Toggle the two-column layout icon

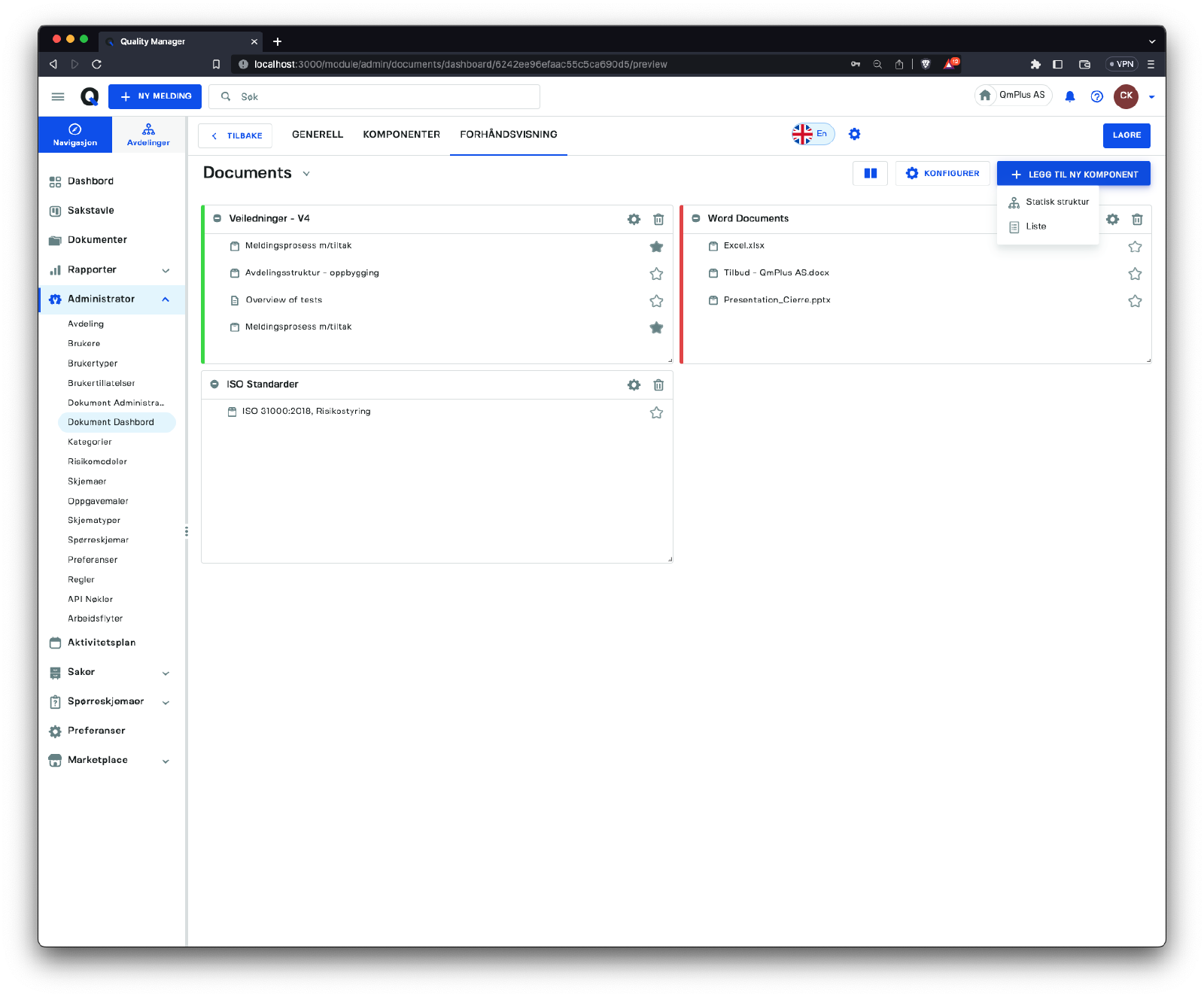tap(870, 173)
